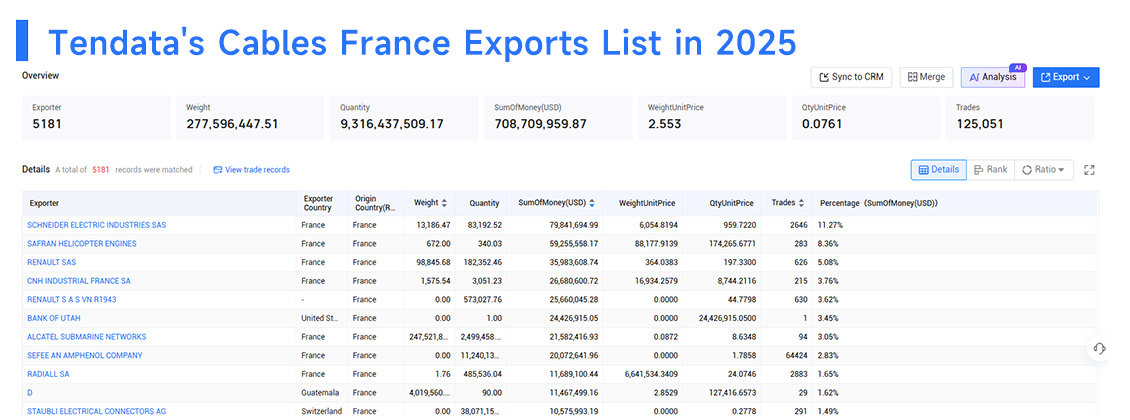Open SEFEE AN AMPHENOL COMPANY exporter
The width and height of the screenshot is (1130, 420).
pos(85,356)
